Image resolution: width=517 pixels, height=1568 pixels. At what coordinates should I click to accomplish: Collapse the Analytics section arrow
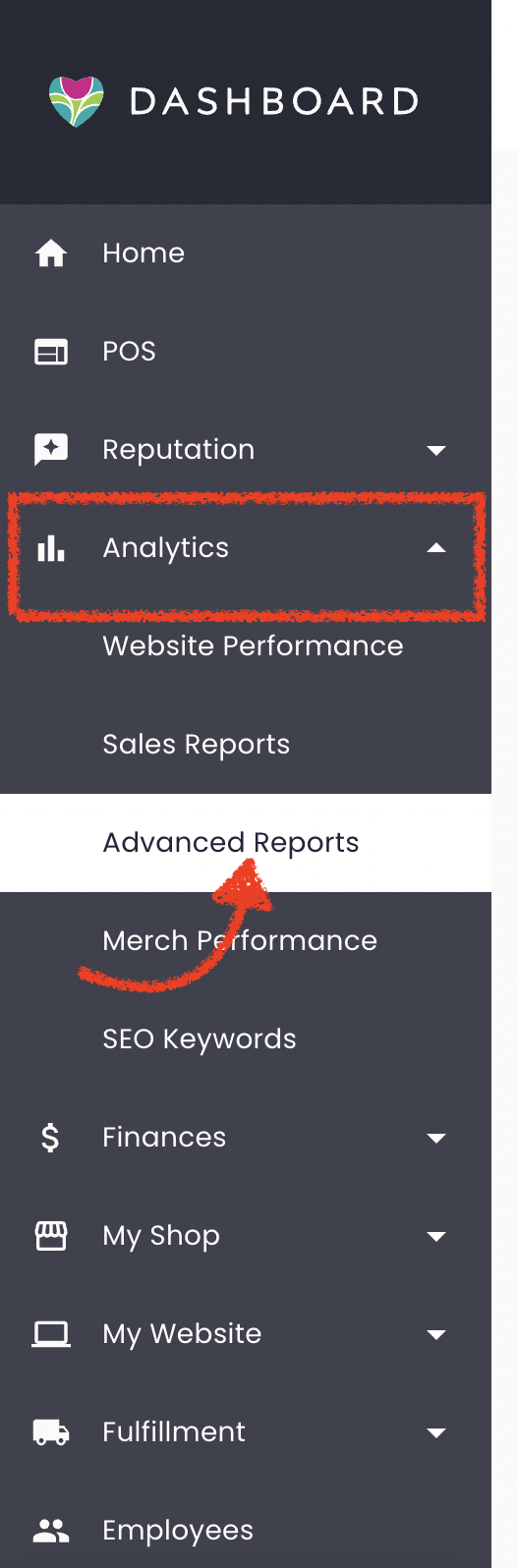pyautogui.click(x=436, y=548)
